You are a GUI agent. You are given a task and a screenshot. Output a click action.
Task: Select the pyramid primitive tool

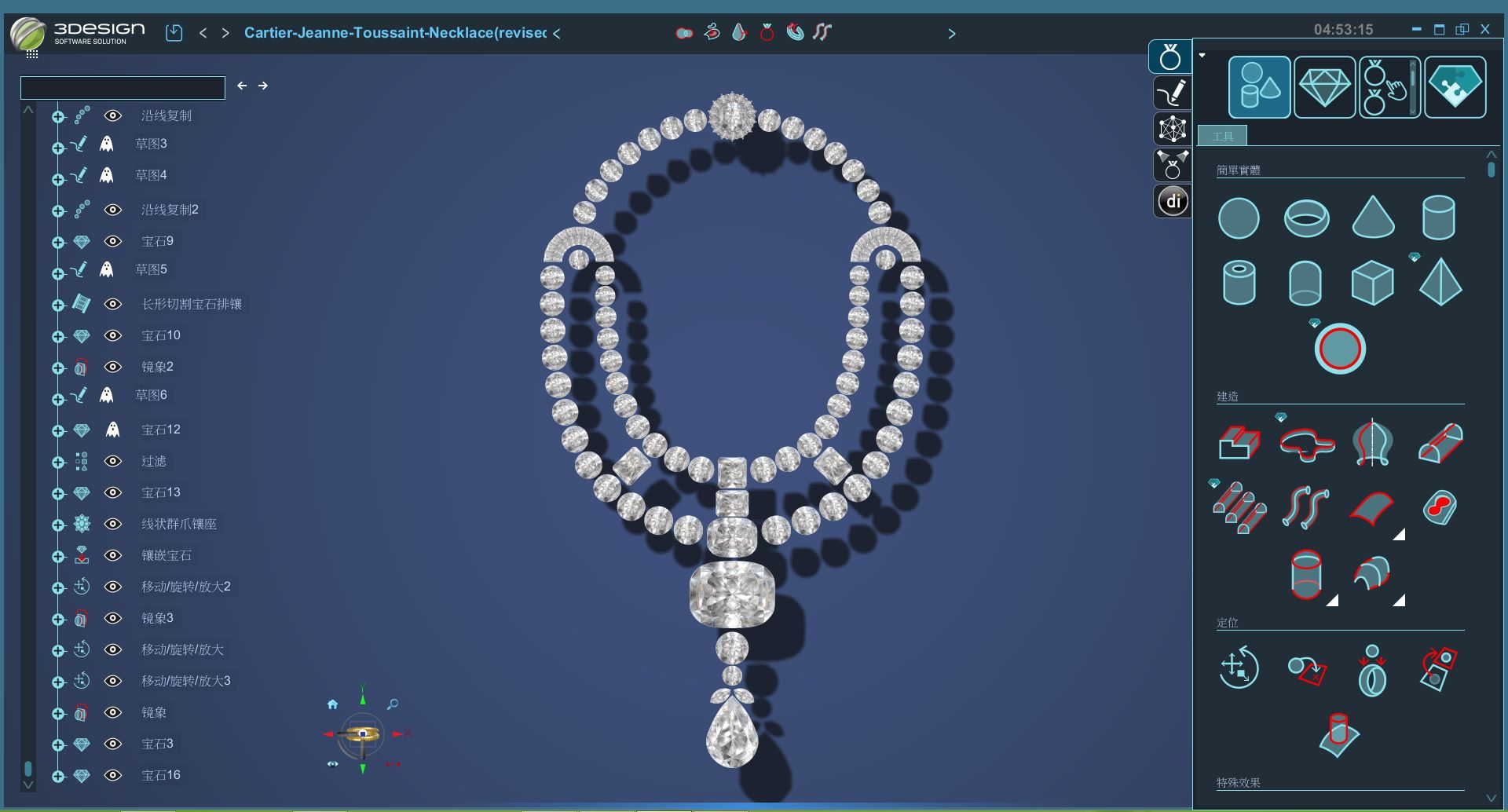pyautogui.click(x=1440, y=281)
